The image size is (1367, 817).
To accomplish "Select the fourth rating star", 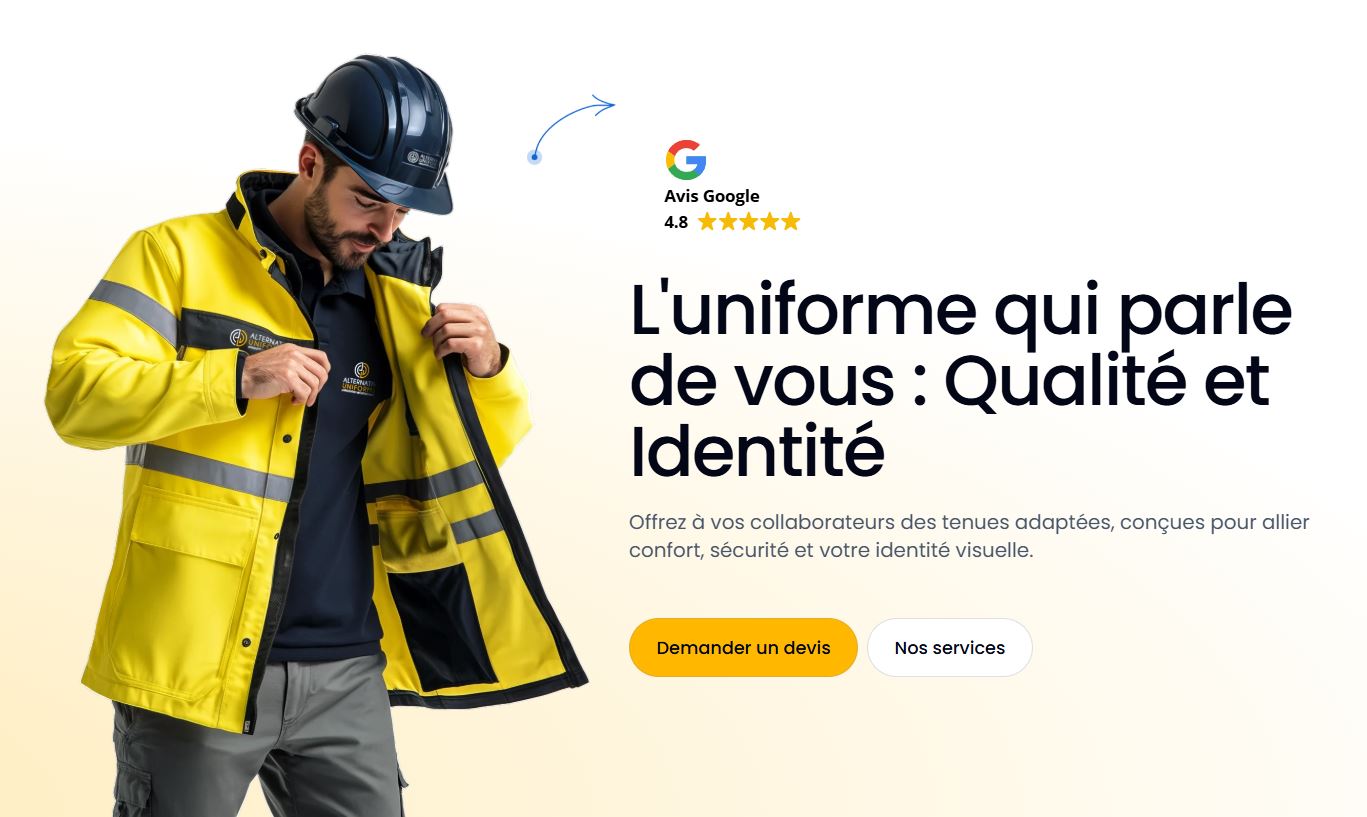I will 770,222.
